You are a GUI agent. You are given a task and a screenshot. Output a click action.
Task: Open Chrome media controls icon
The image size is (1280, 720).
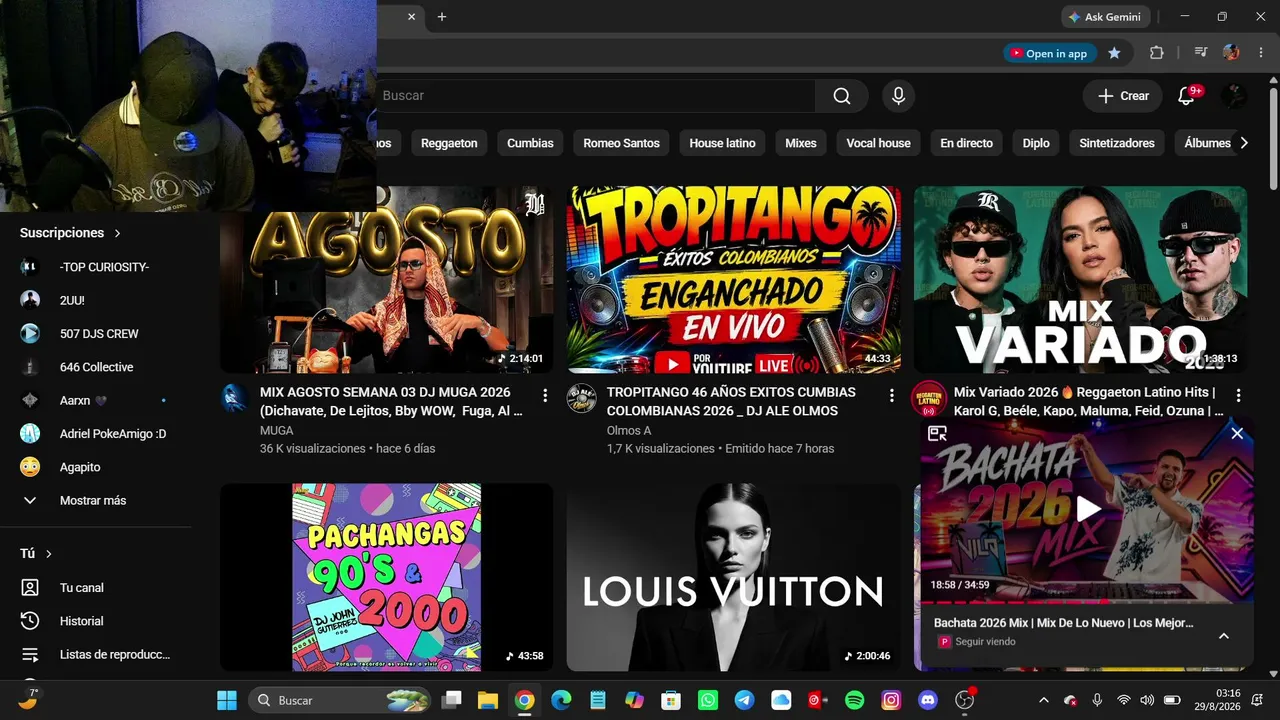coord(1201,53)
